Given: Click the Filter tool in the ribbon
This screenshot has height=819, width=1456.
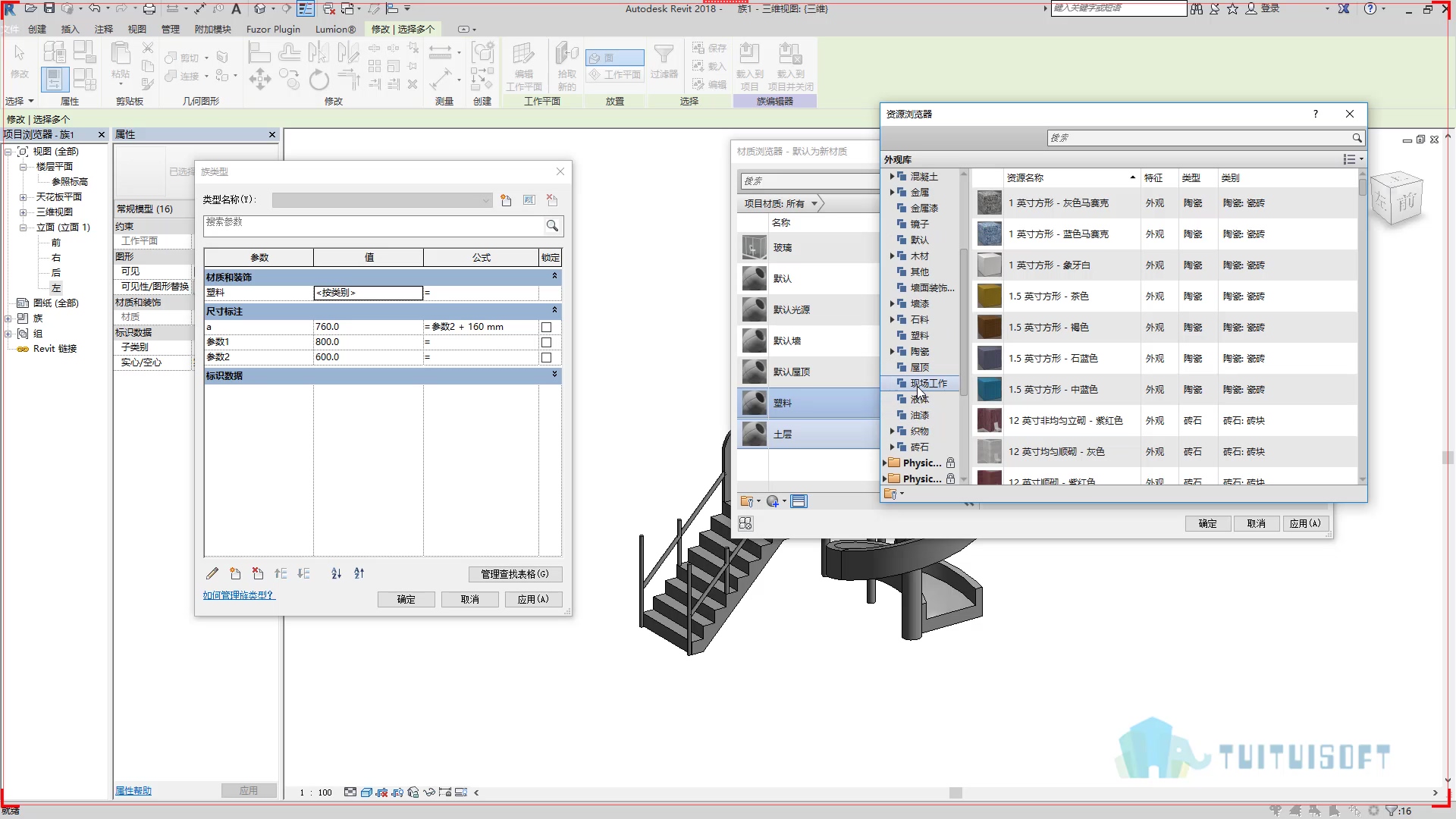Looking at the screenshot, I should point(664,61).
